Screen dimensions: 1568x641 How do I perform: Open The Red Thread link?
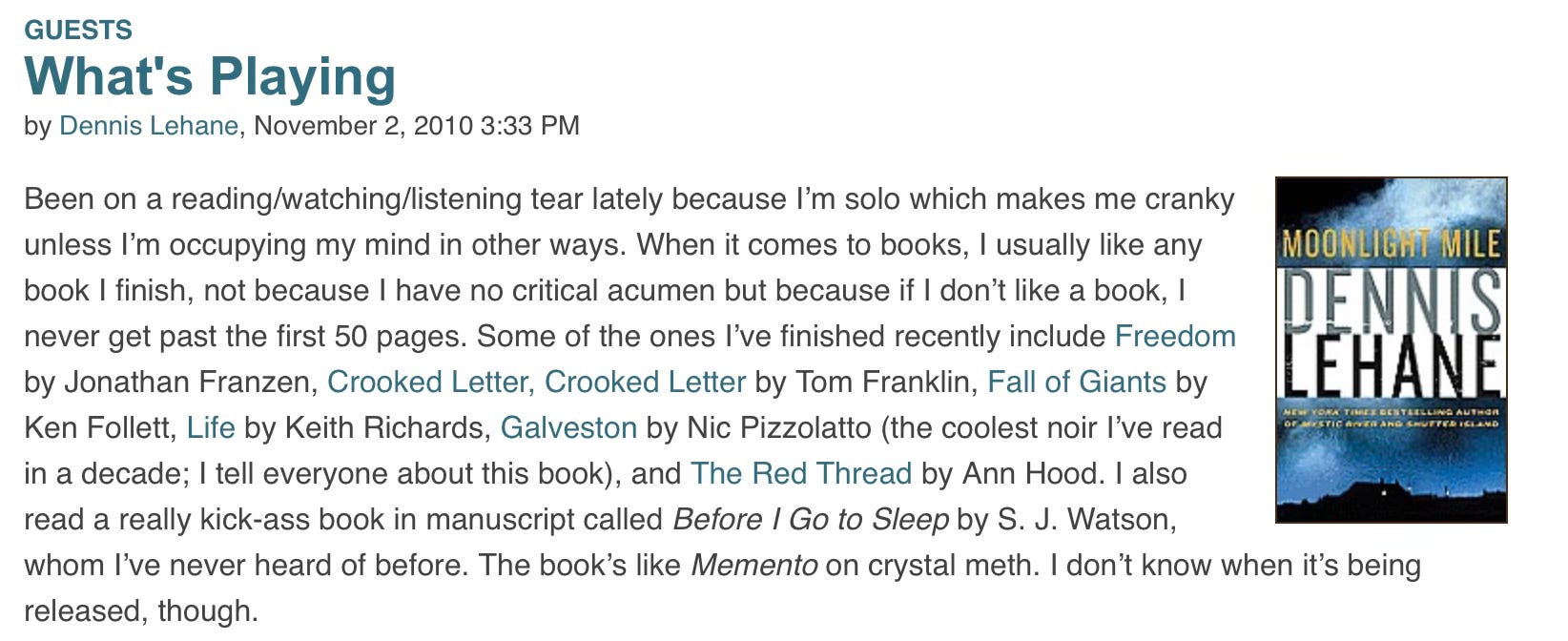[x=801, y=474]
